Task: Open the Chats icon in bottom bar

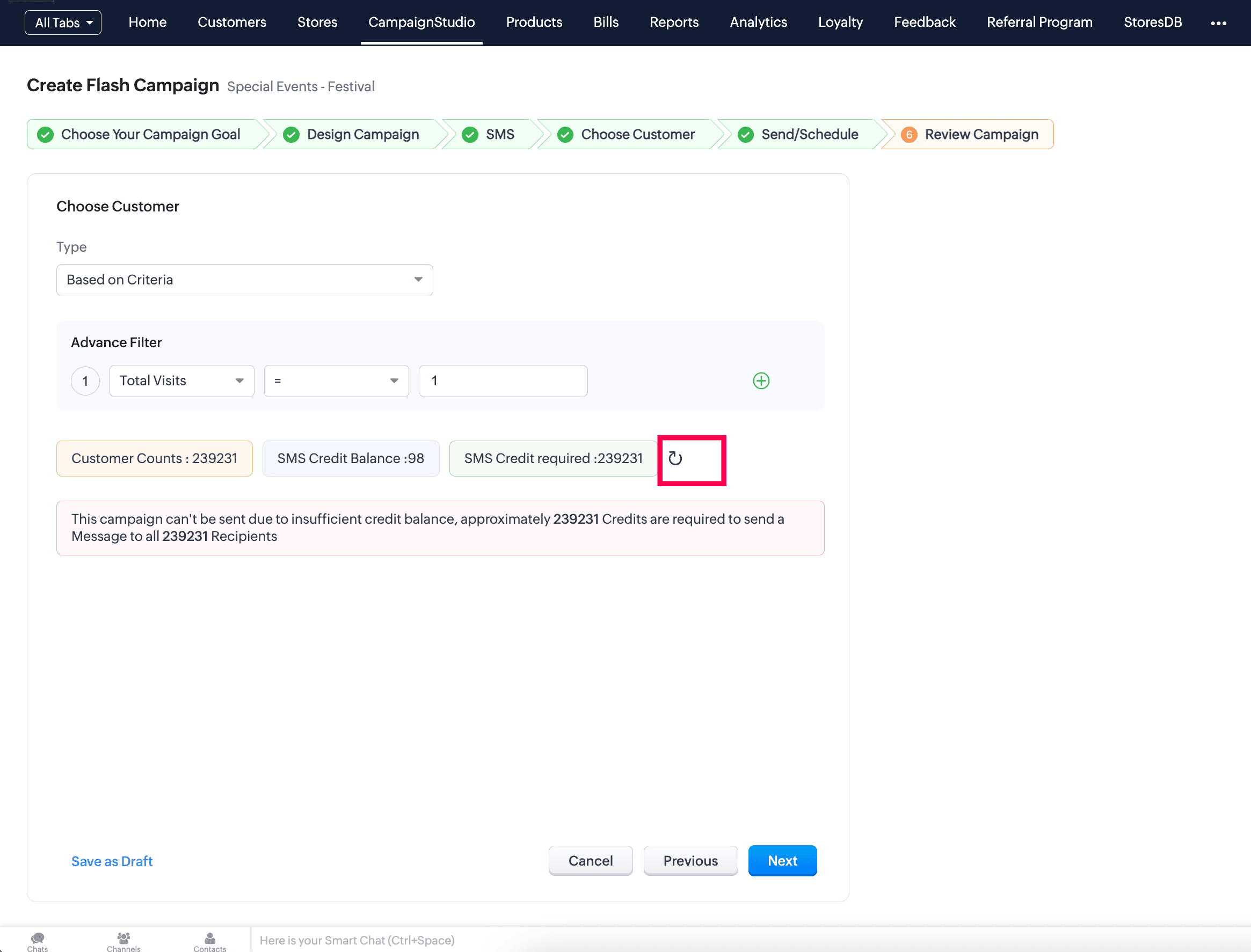Action: (x=38, y=941)
